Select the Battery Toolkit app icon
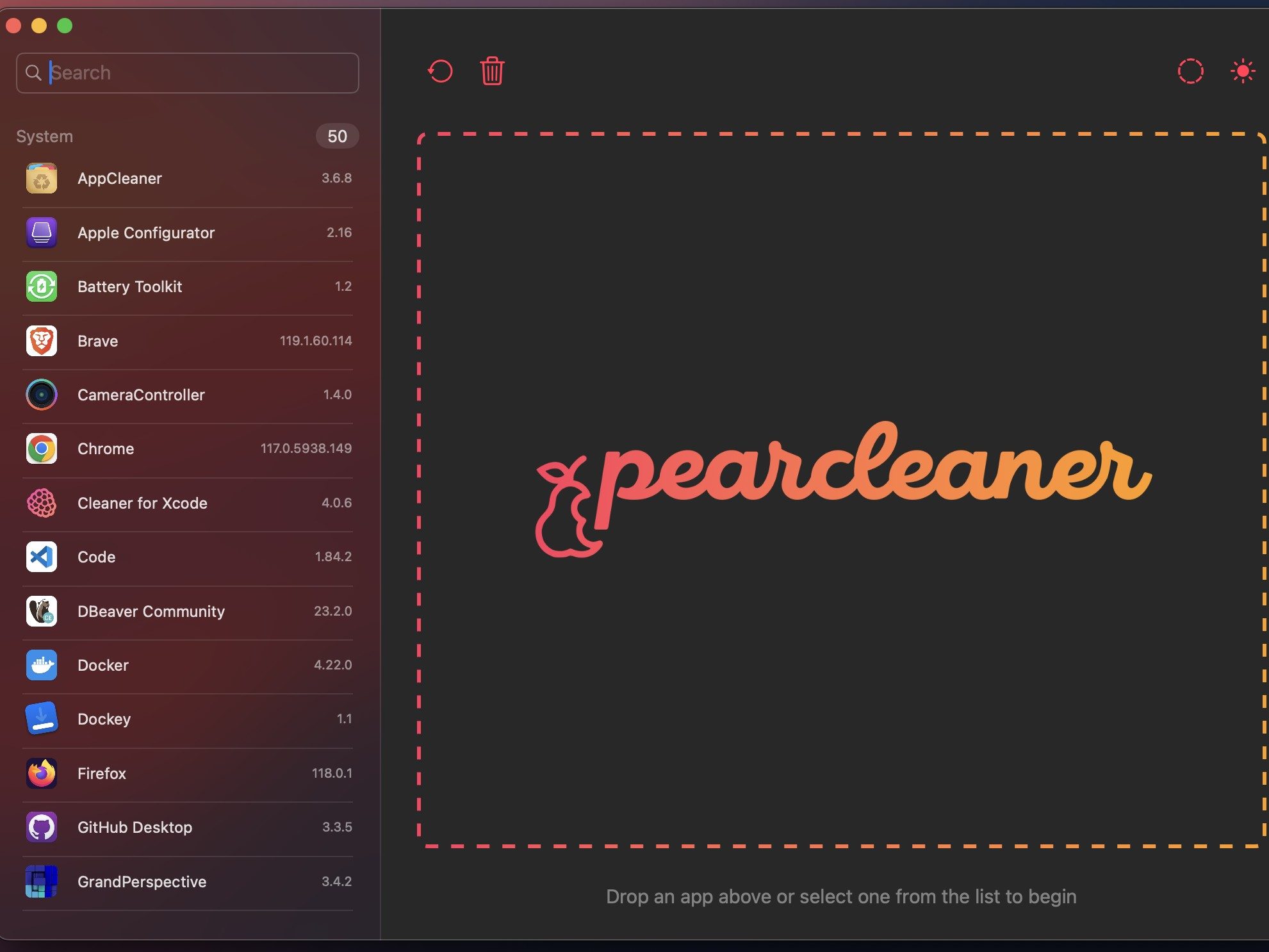Screen dimensions: 1269x952 (42, 286)
